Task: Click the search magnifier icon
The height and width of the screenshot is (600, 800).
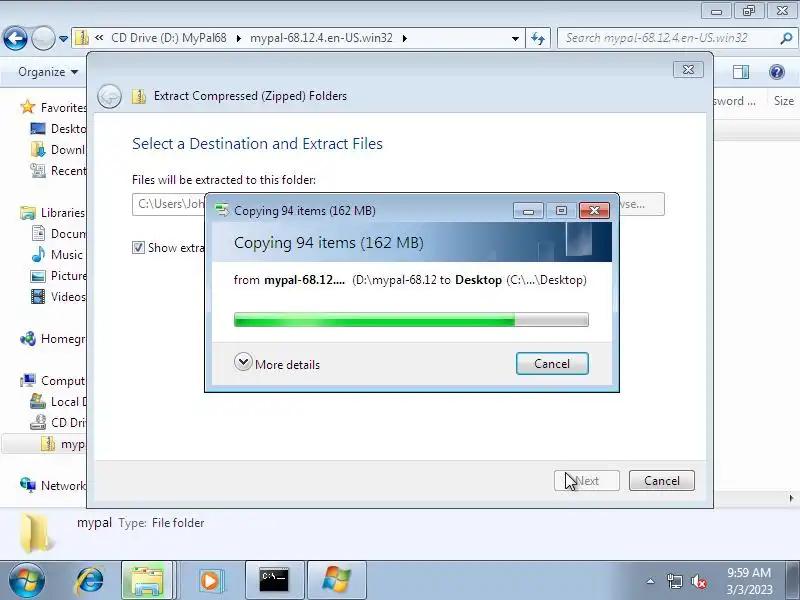Action: click(786, 38)
